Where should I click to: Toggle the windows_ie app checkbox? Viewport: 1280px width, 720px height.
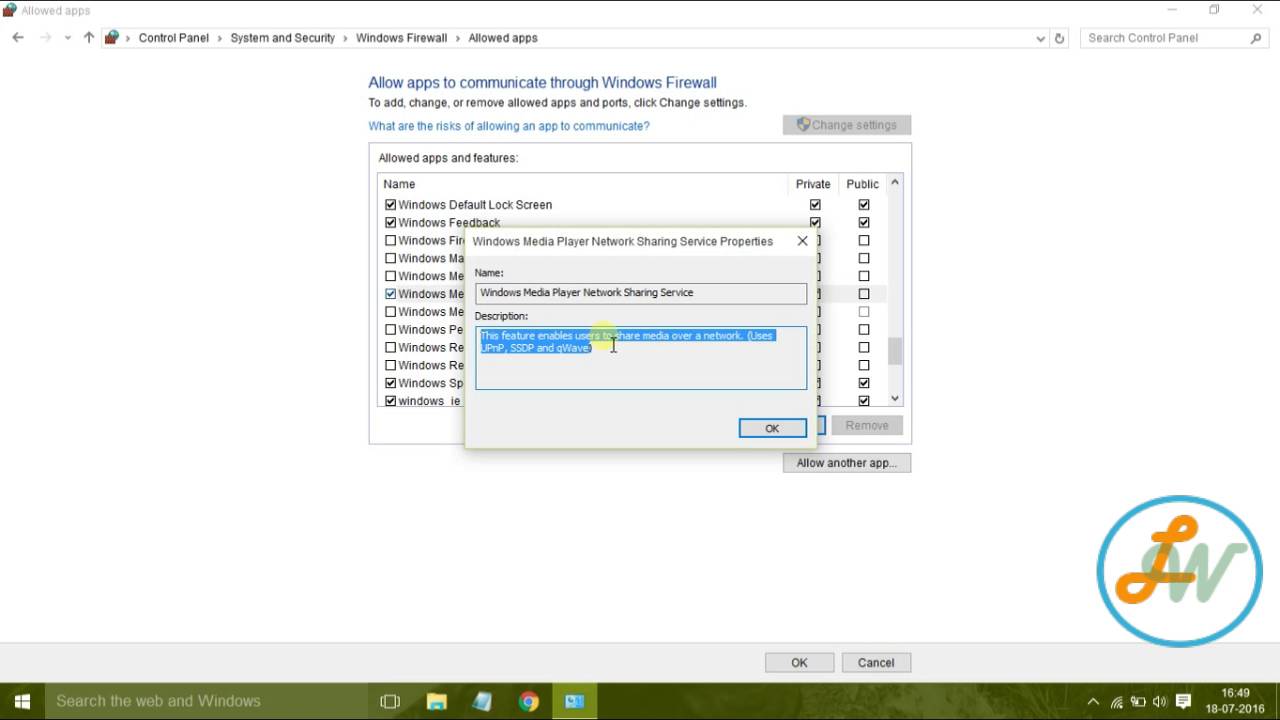391,401
